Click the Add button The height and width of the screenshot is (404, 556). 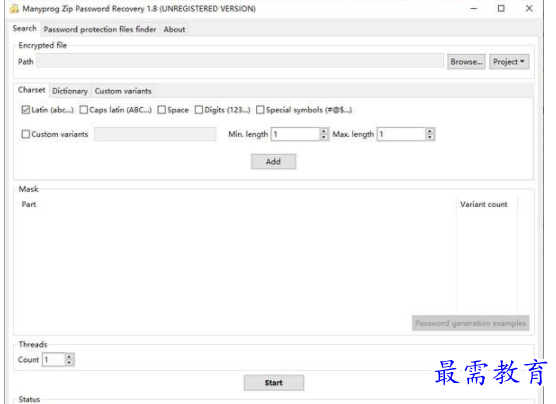click(x=273, y=162)
